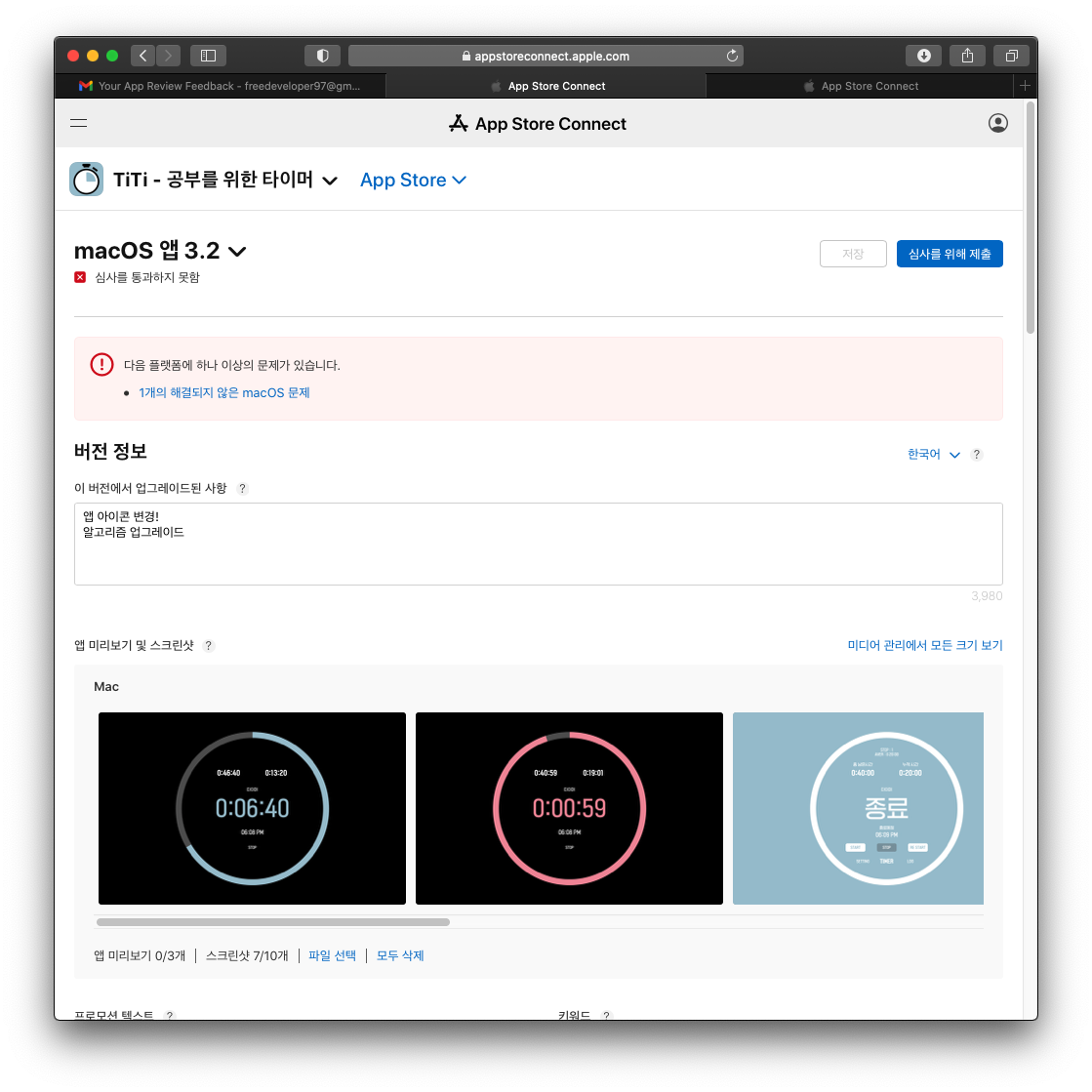The width and height of the screenshot is (1092, 1092).
Task: Open the Share button in the toolbar
Action: (x=967, y=56)
